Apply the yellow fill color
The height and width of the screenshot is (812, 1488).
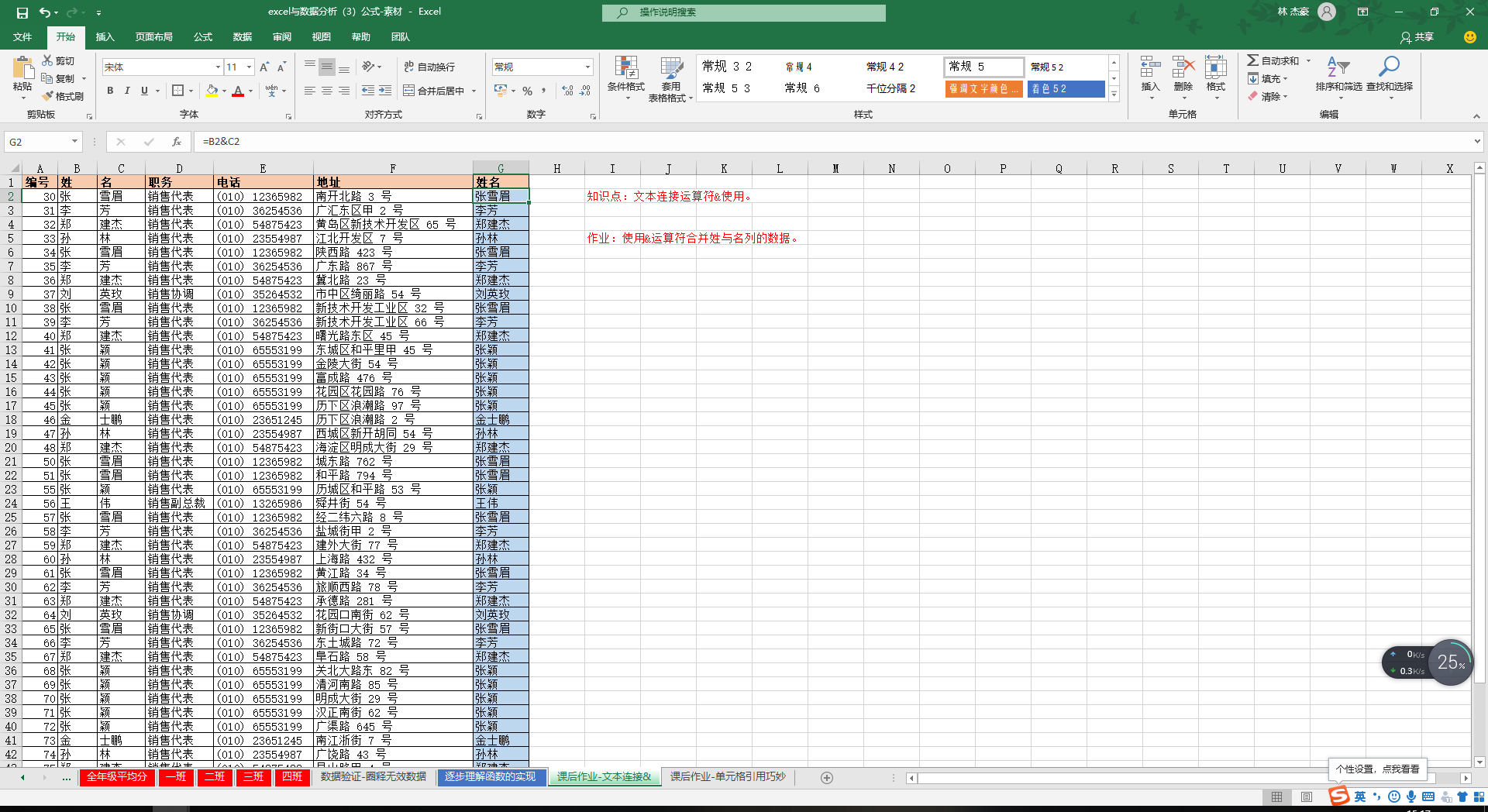click(x=212, y=91)
